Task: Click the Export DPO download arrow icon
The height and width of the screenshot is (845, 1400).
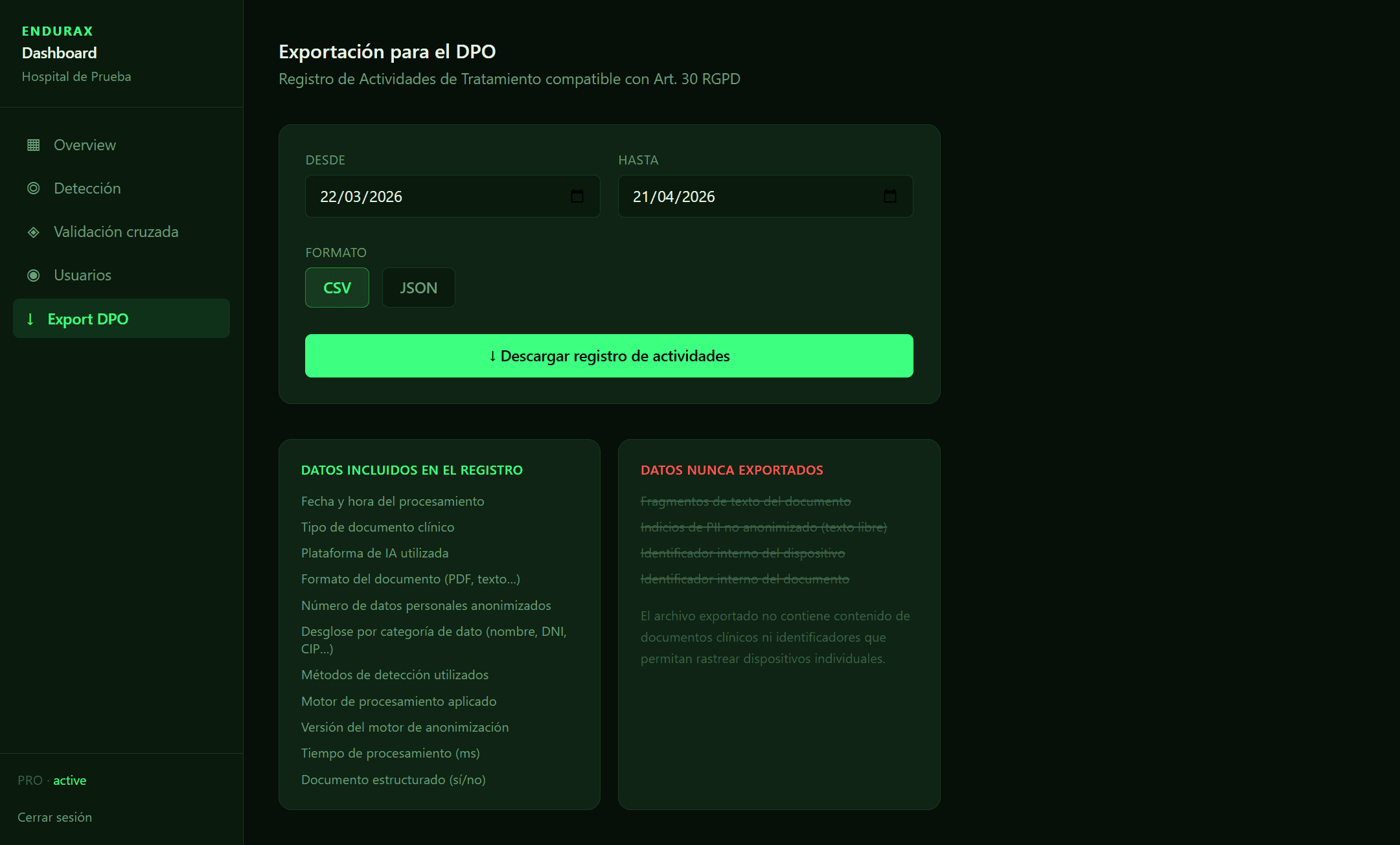Action: (x=30, y=319)
